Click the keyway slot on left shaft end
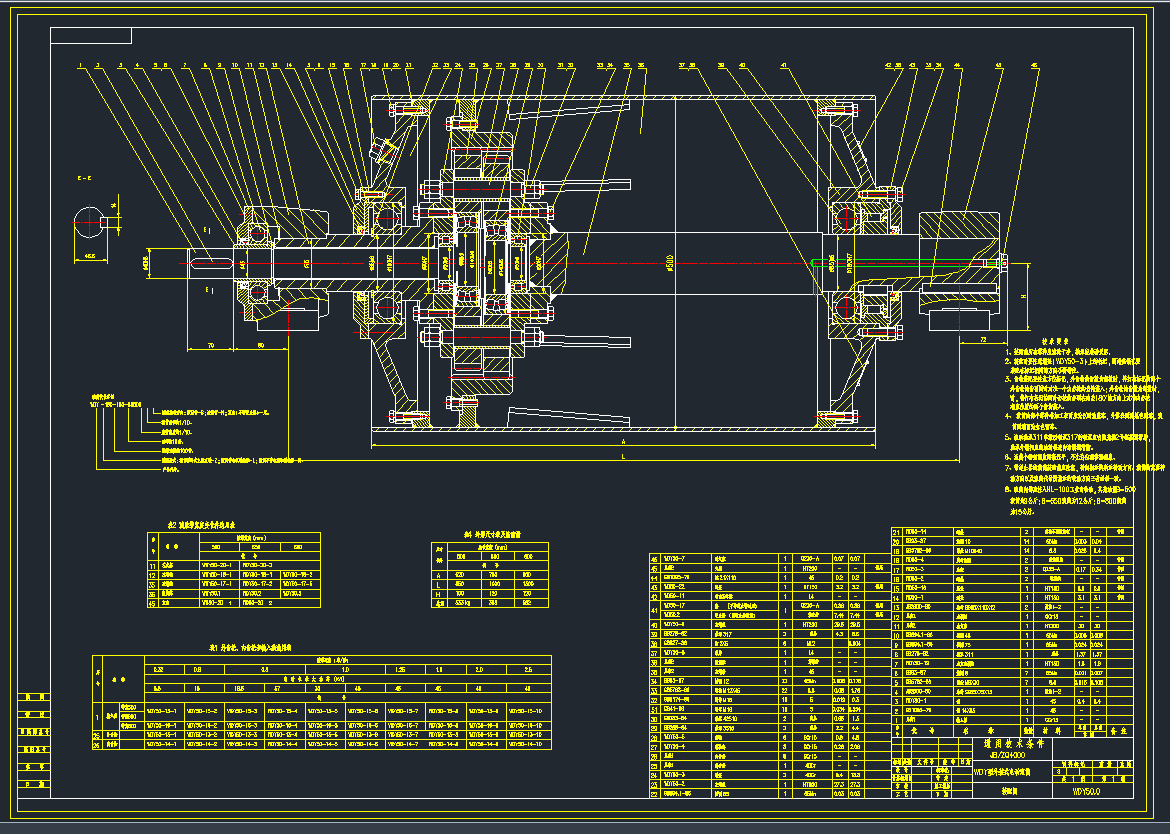The width and height of the screenshot is (1170, 834). click(213, 263)
